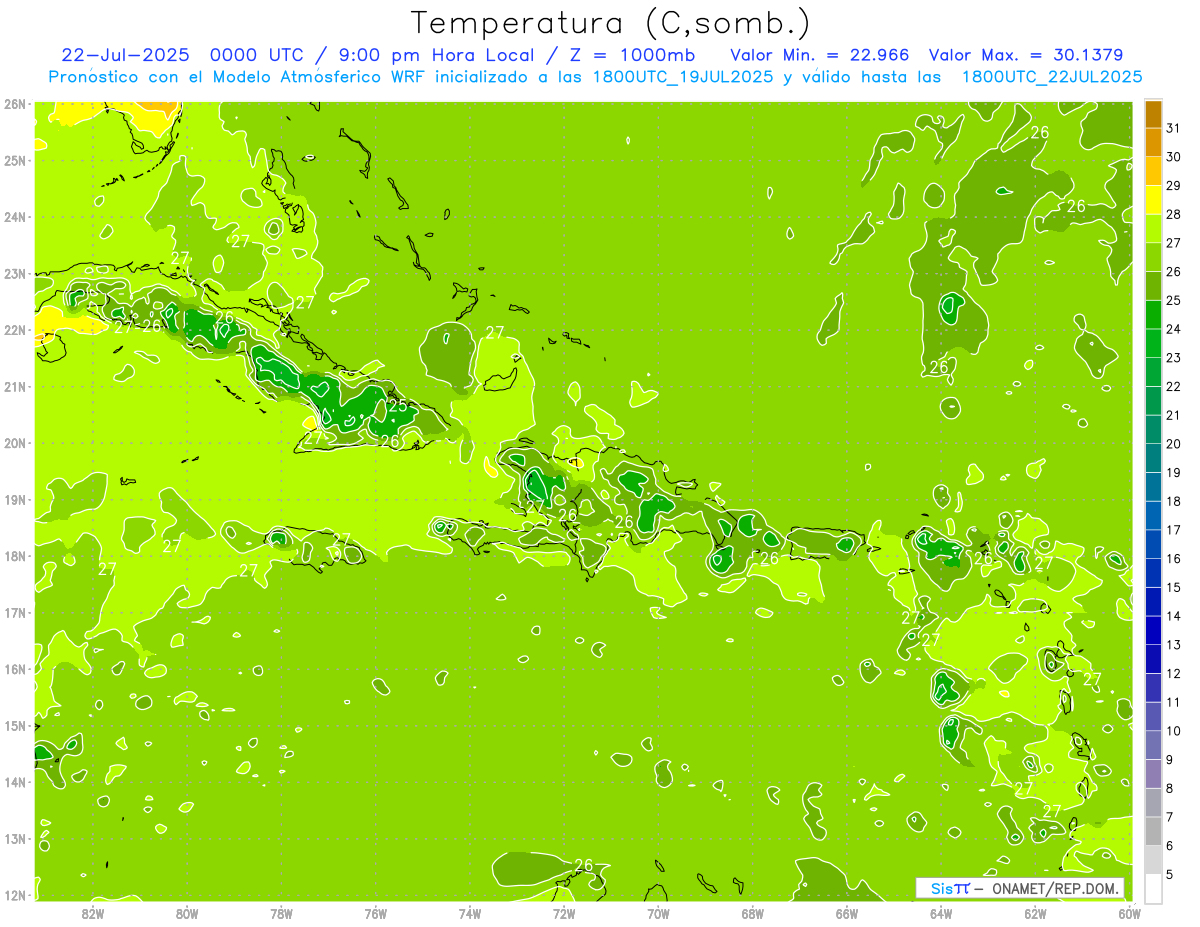Click the longitude label '74W'
This screenshot has width=1200, height=927.
(x=470, y=913)
